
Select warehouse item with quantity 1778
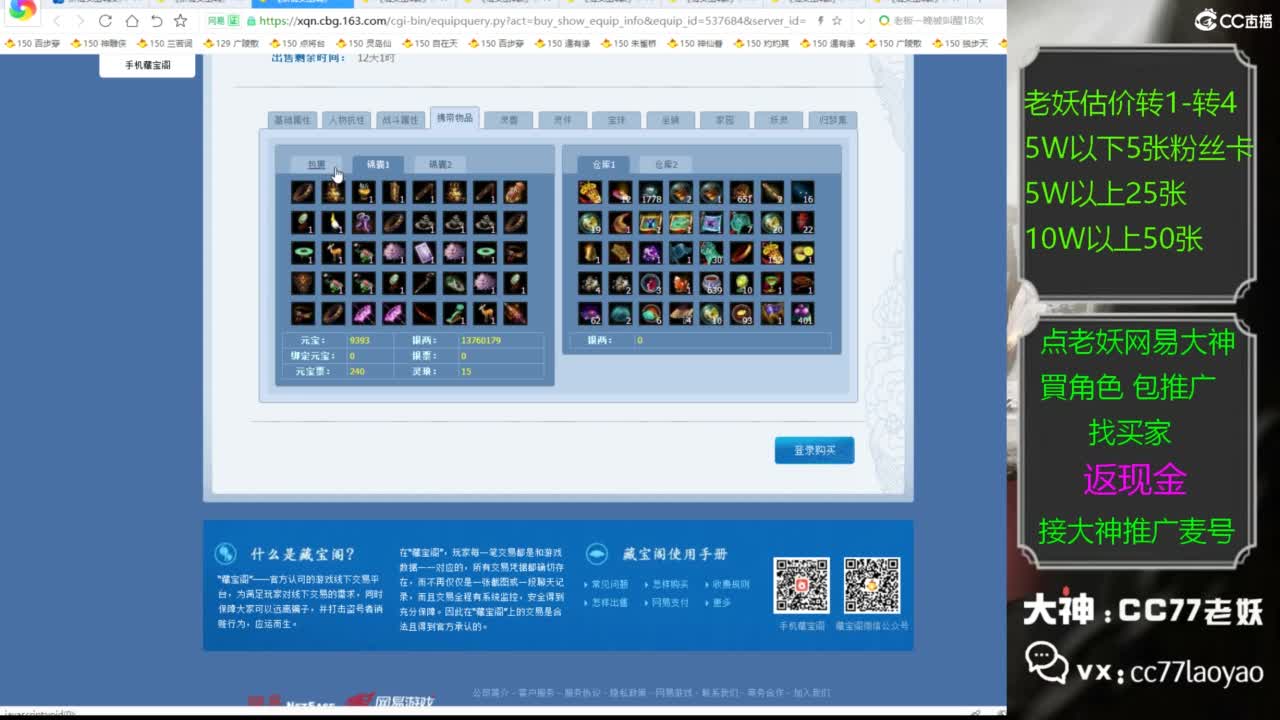coord(651,193)
